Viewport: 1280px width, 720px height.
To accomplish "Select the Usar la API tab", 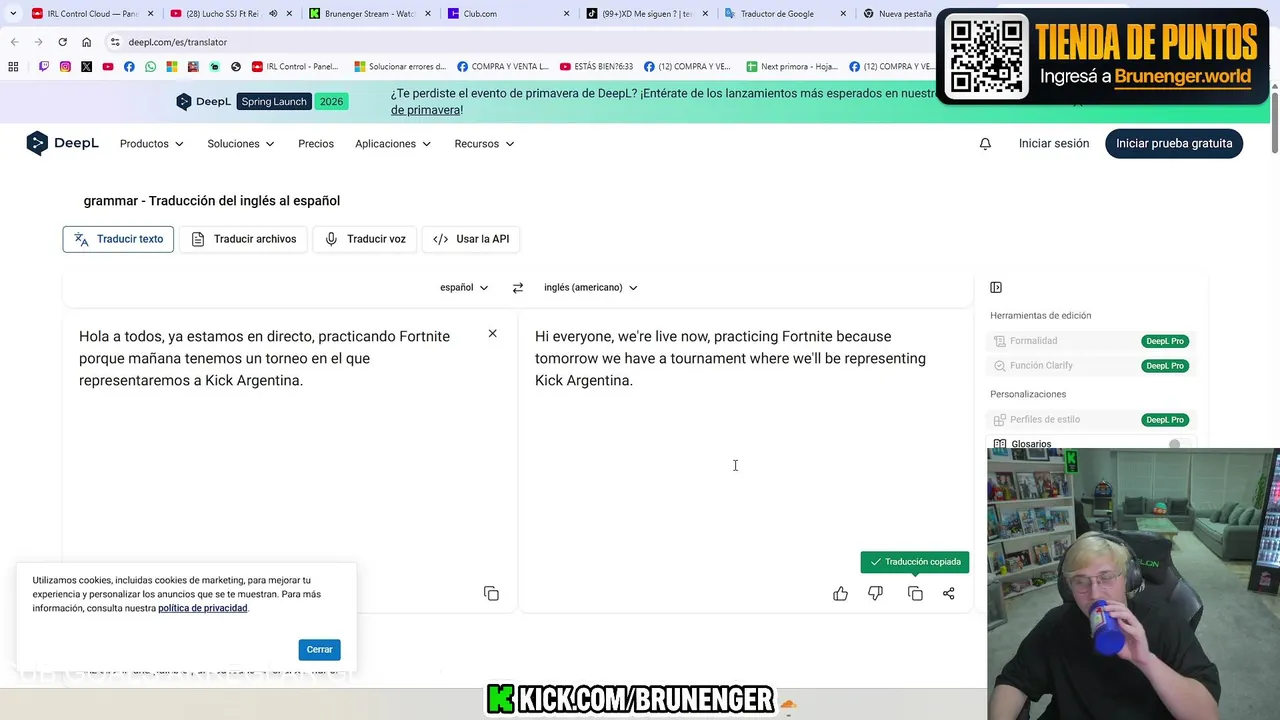I will (x=471, y=239).
